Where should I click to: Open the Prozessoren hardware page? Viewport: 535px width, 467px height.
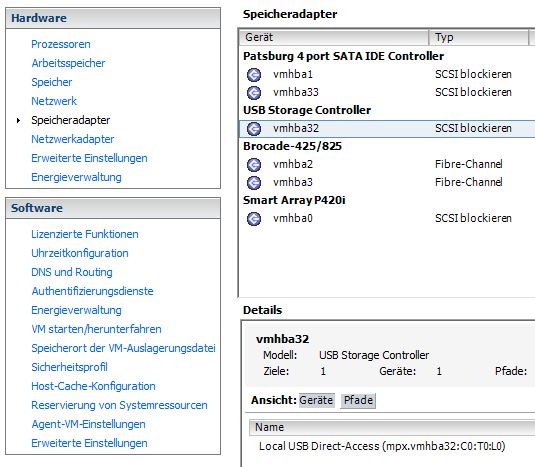(x=61, y=44)
